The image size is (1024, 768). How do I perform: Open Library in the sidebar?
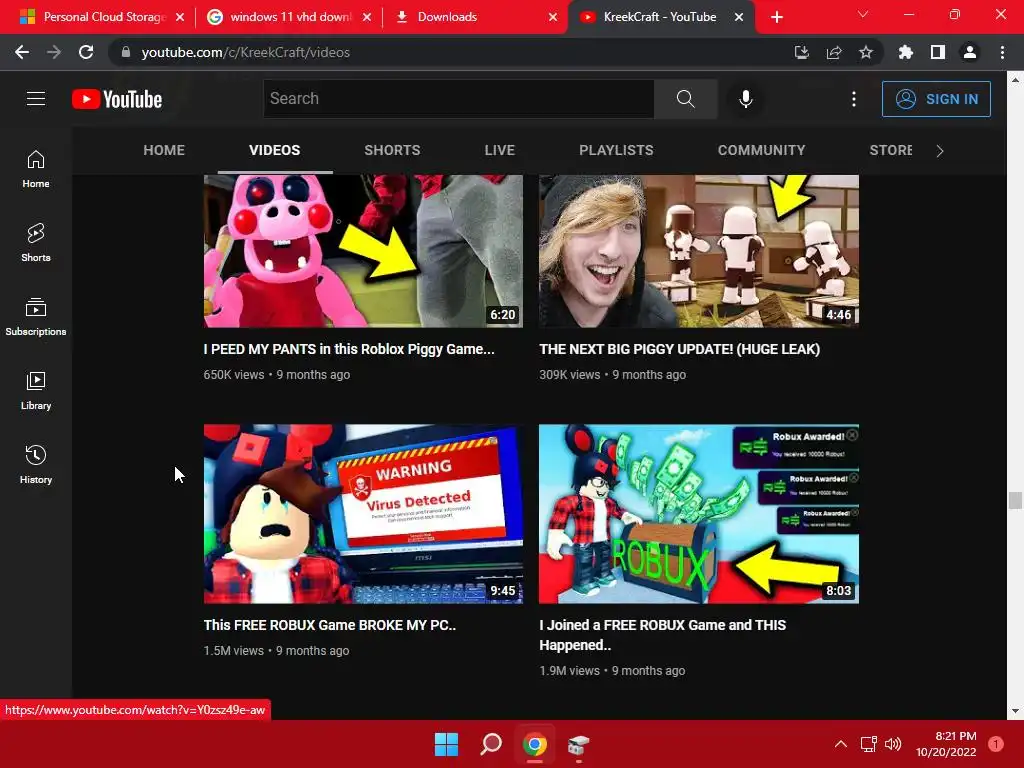click(36, 390)
